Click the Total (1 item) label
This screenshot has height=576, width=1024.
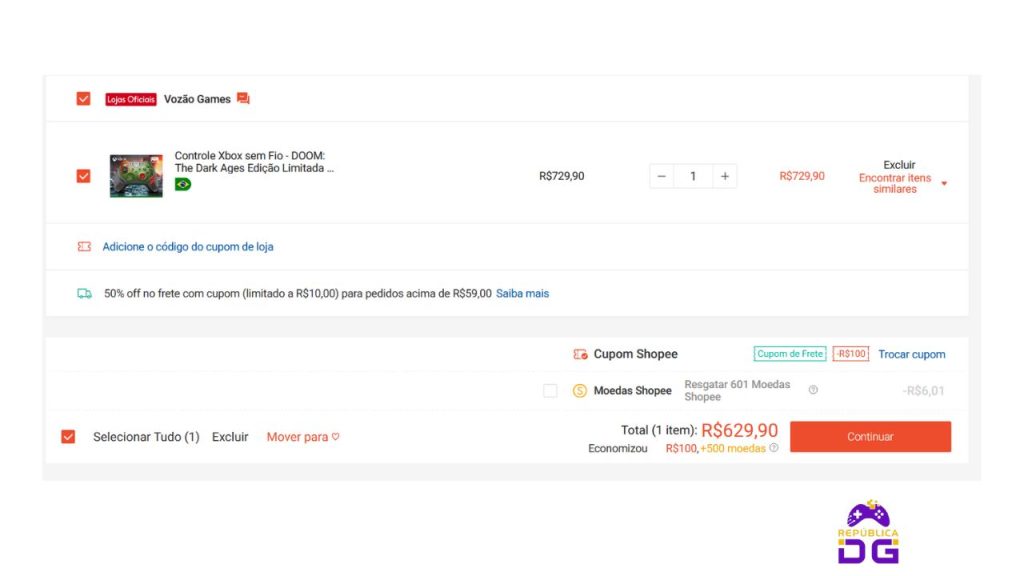pyautogui.click(x=659, y=430)
